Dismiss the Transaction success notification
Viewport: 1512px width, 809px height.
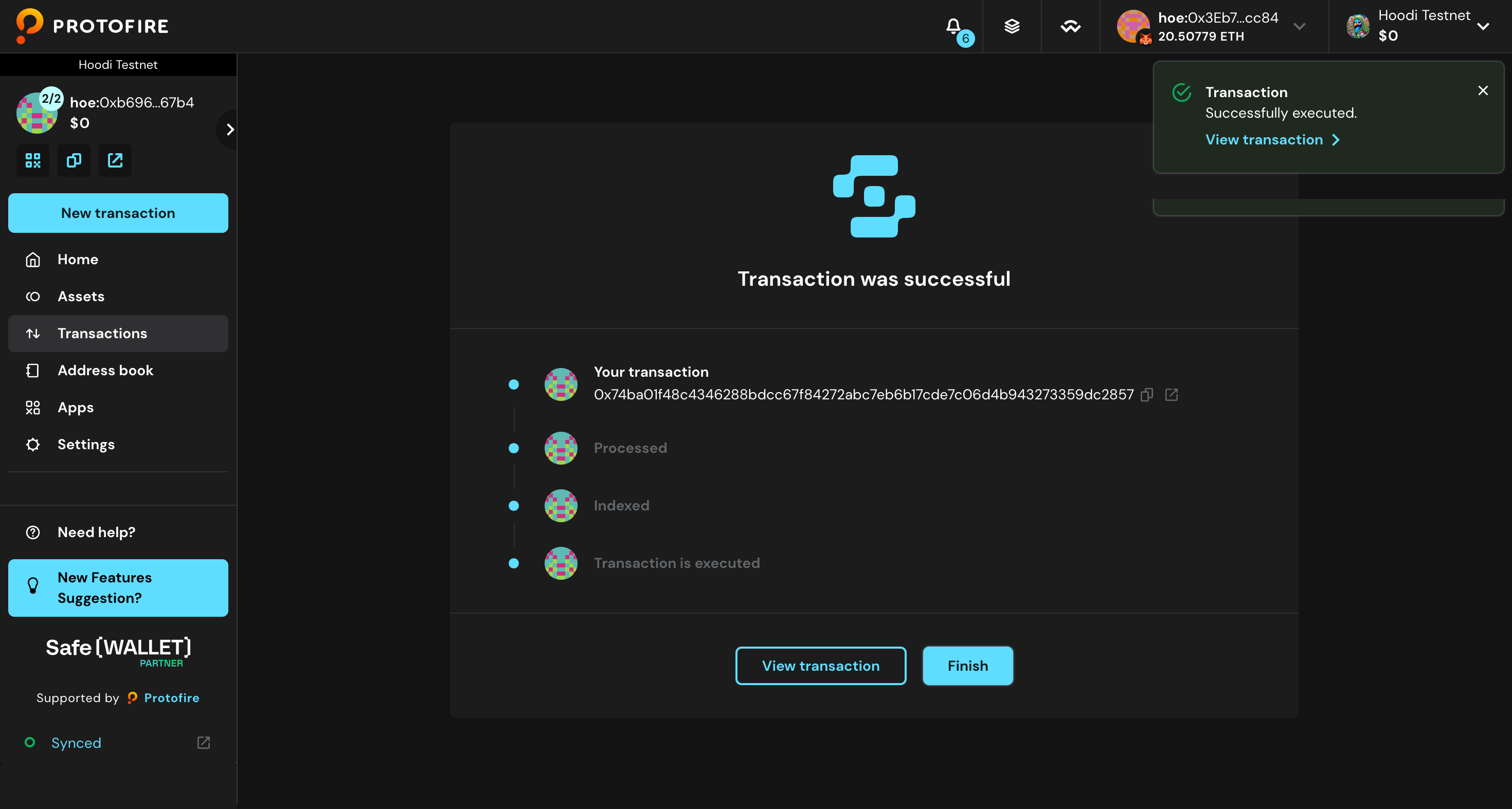click(1483, 90)
